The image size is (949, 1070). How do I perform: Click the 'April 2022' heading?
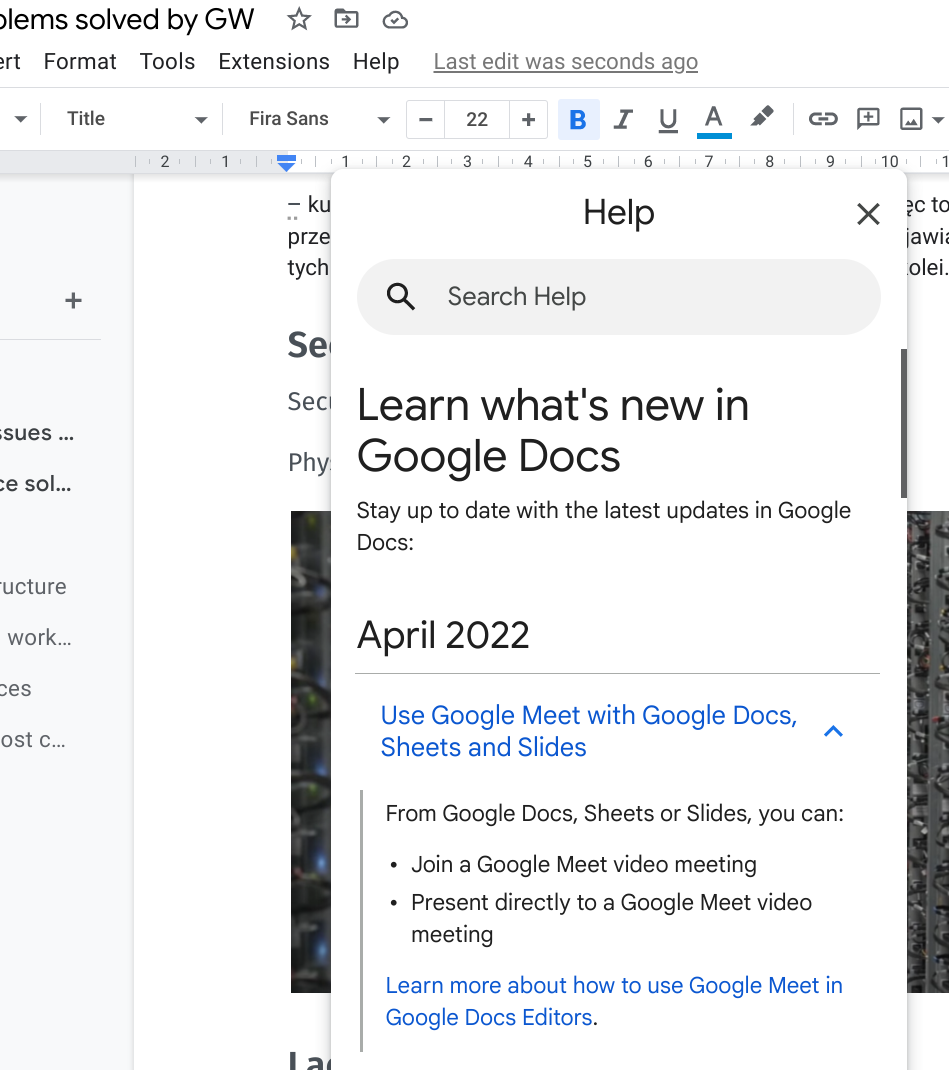[x=443, y=635]
